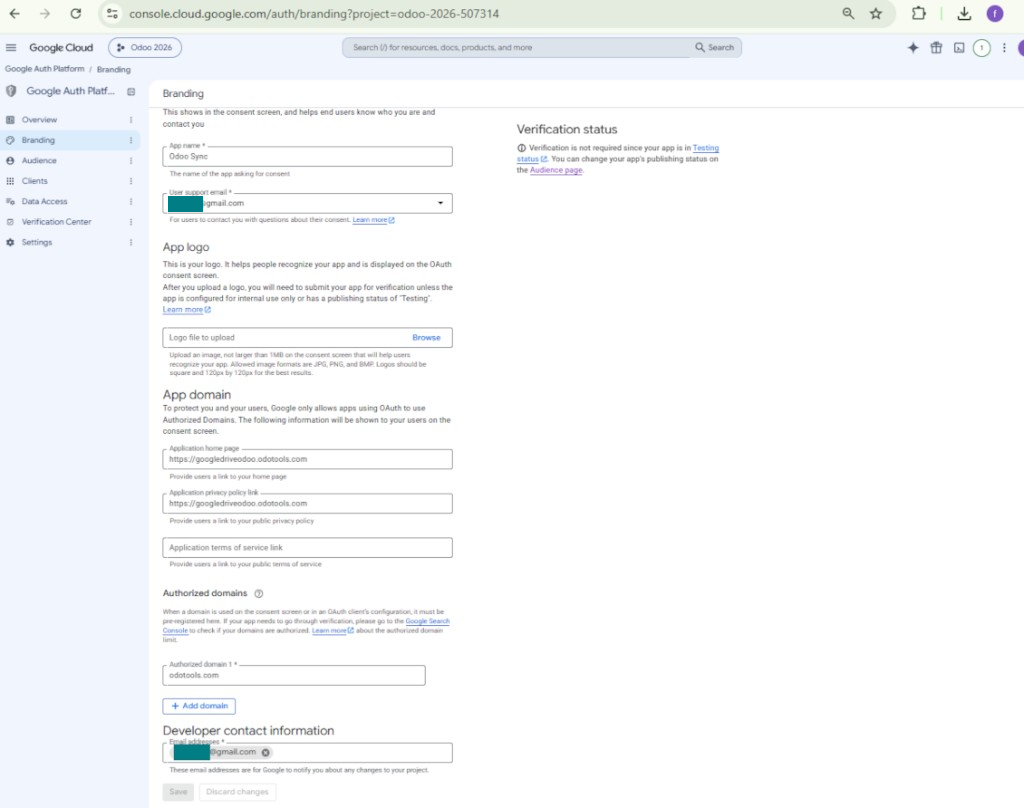
Task: Click the gift box icon in header
Action: (x=936, y=48)
